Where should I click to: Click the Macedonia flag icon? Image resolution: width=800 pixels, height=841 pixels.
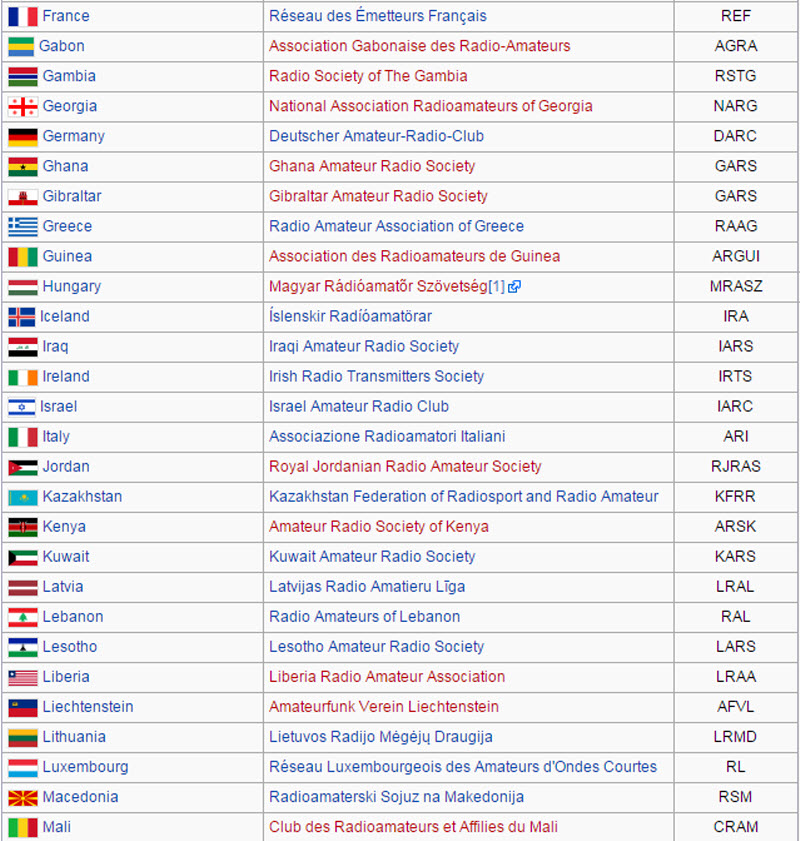coord(23,798)
